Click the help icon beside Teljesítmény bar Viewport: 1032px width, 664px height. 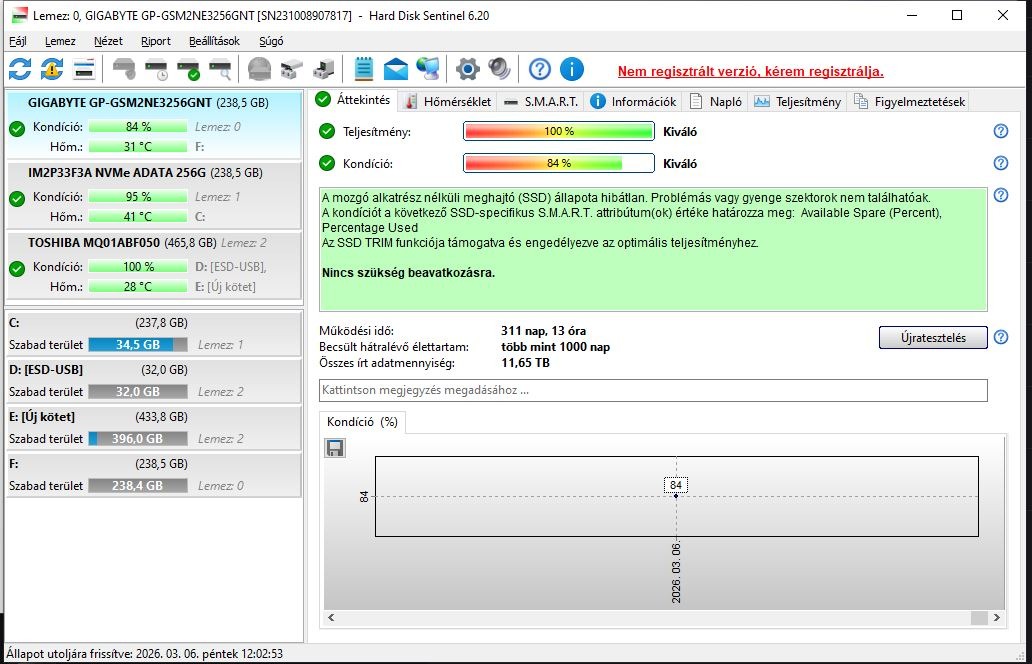pos(1000,131)
